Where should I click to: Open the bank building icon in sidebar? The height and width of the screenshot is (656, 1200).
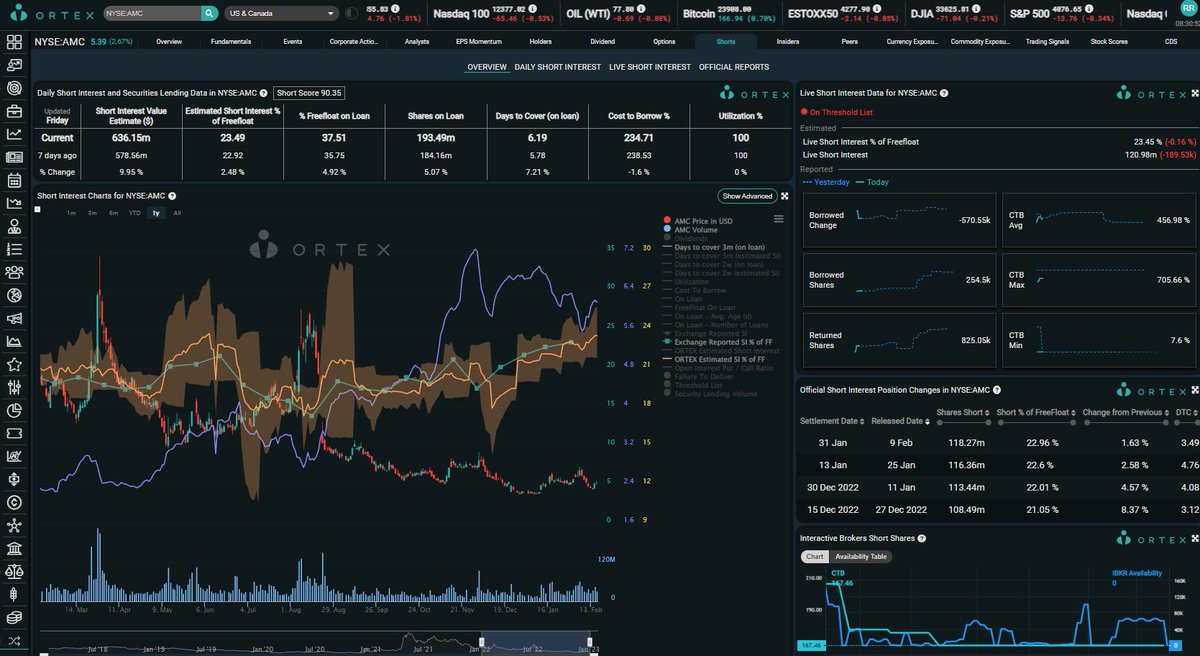pyautogui.click(x=14, y=548)
